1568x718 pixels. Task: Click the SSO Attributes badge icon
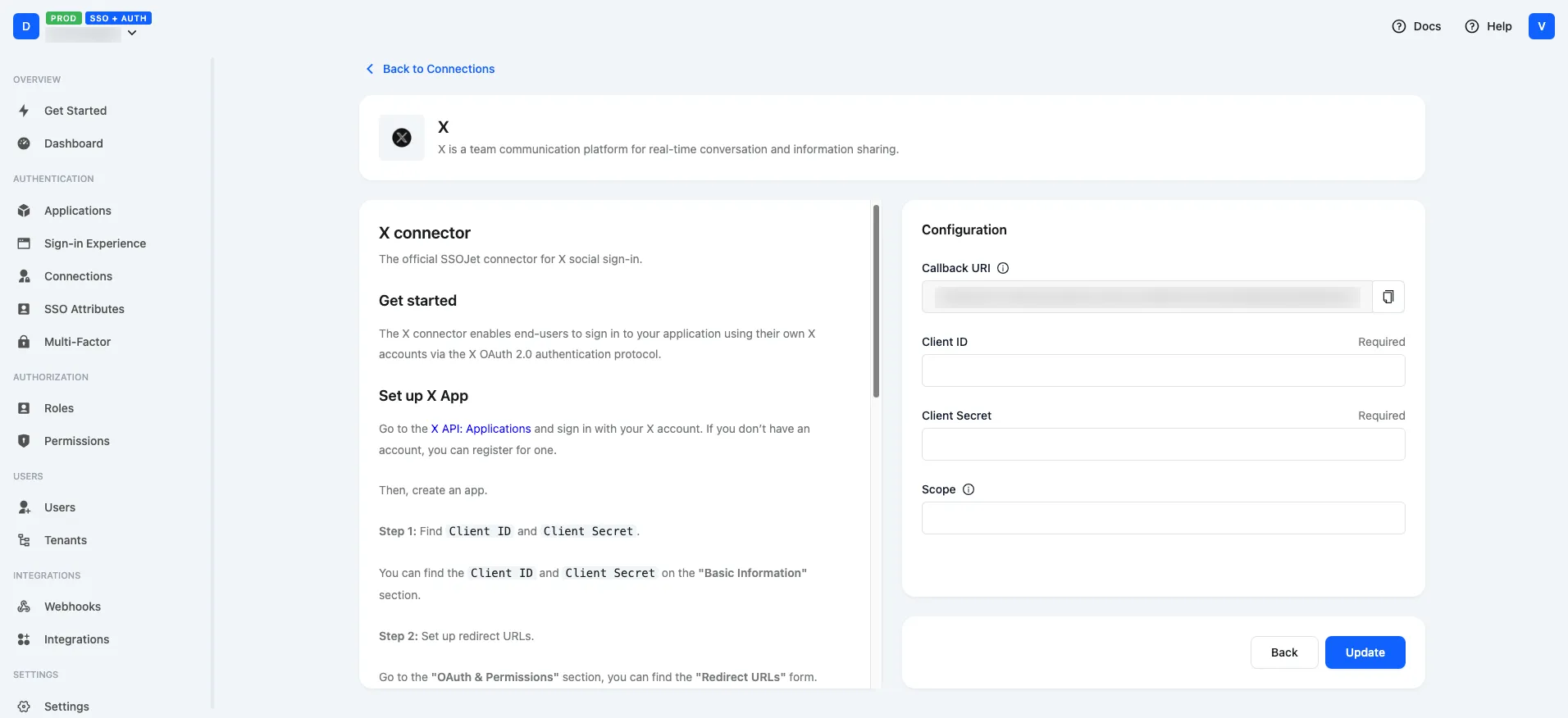coord(24,309)
